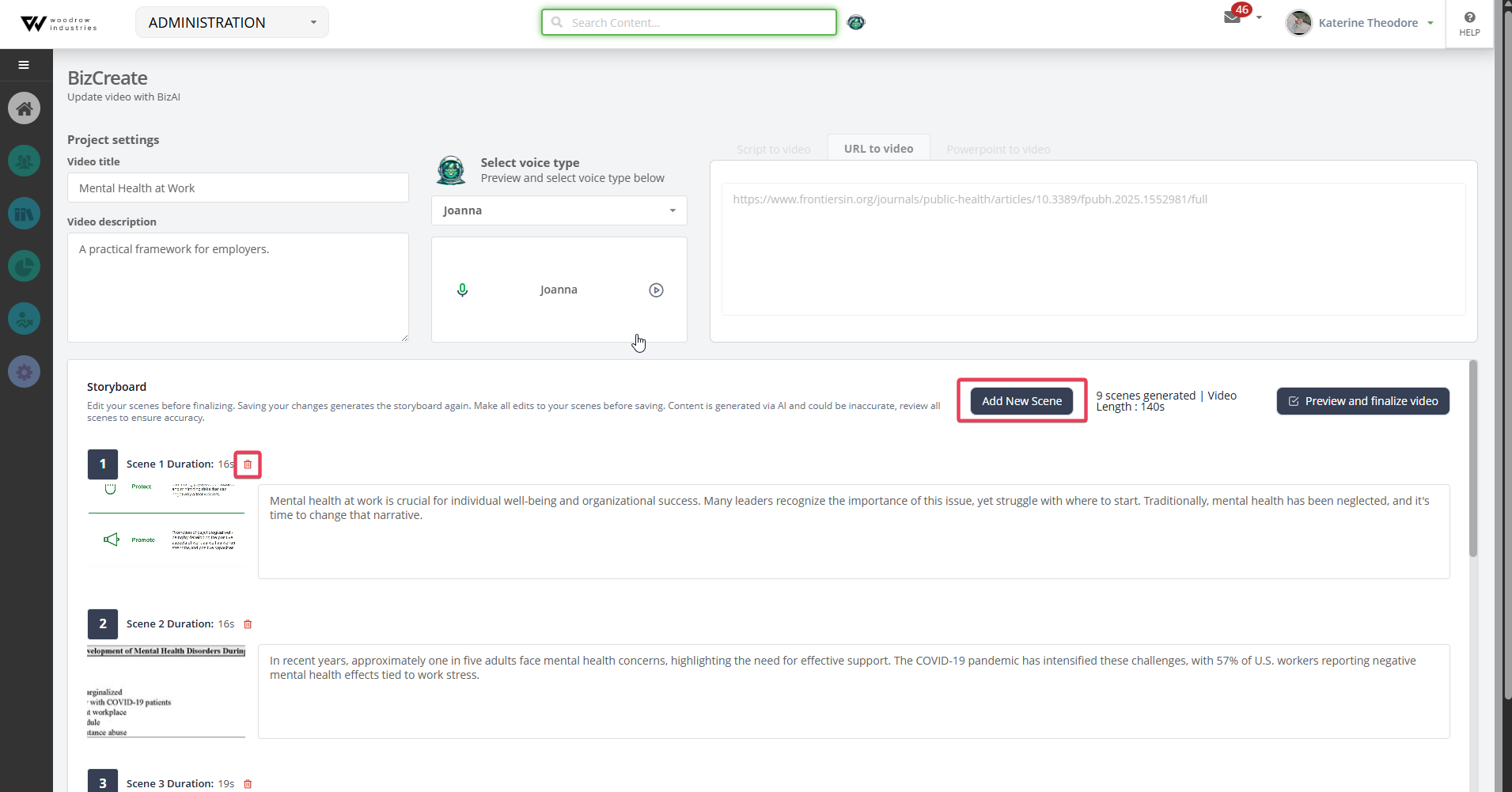Delete Scene 2 with trash icon
Image resolution: width=1512 pixels, height=792 pixels.
(x=248, y=624)
